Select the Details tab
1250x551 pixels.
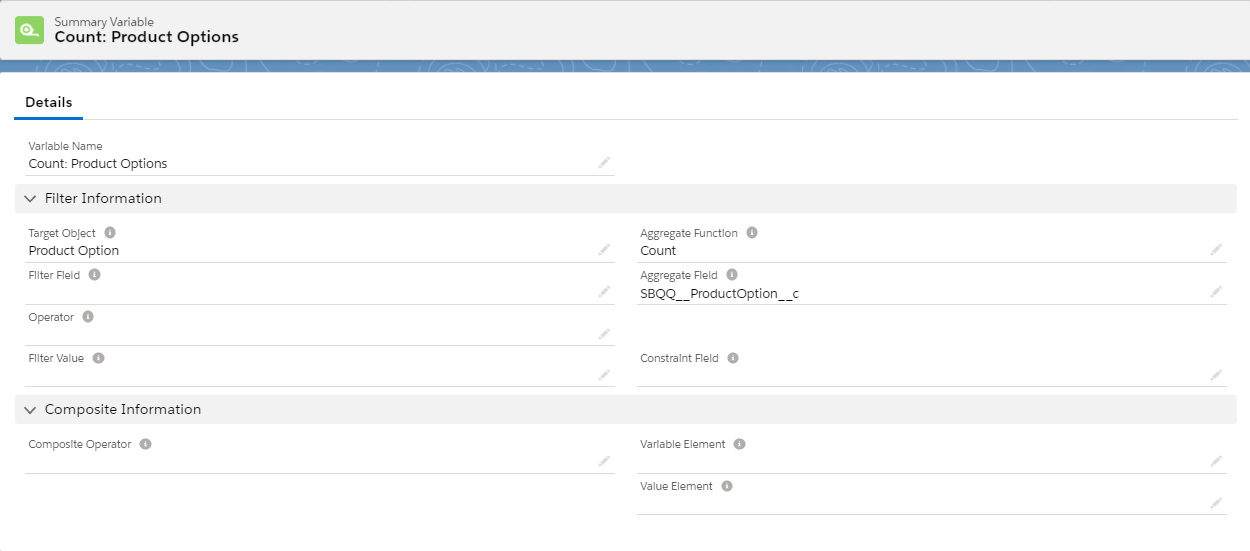pyautogui.click(x=48, y=102)
